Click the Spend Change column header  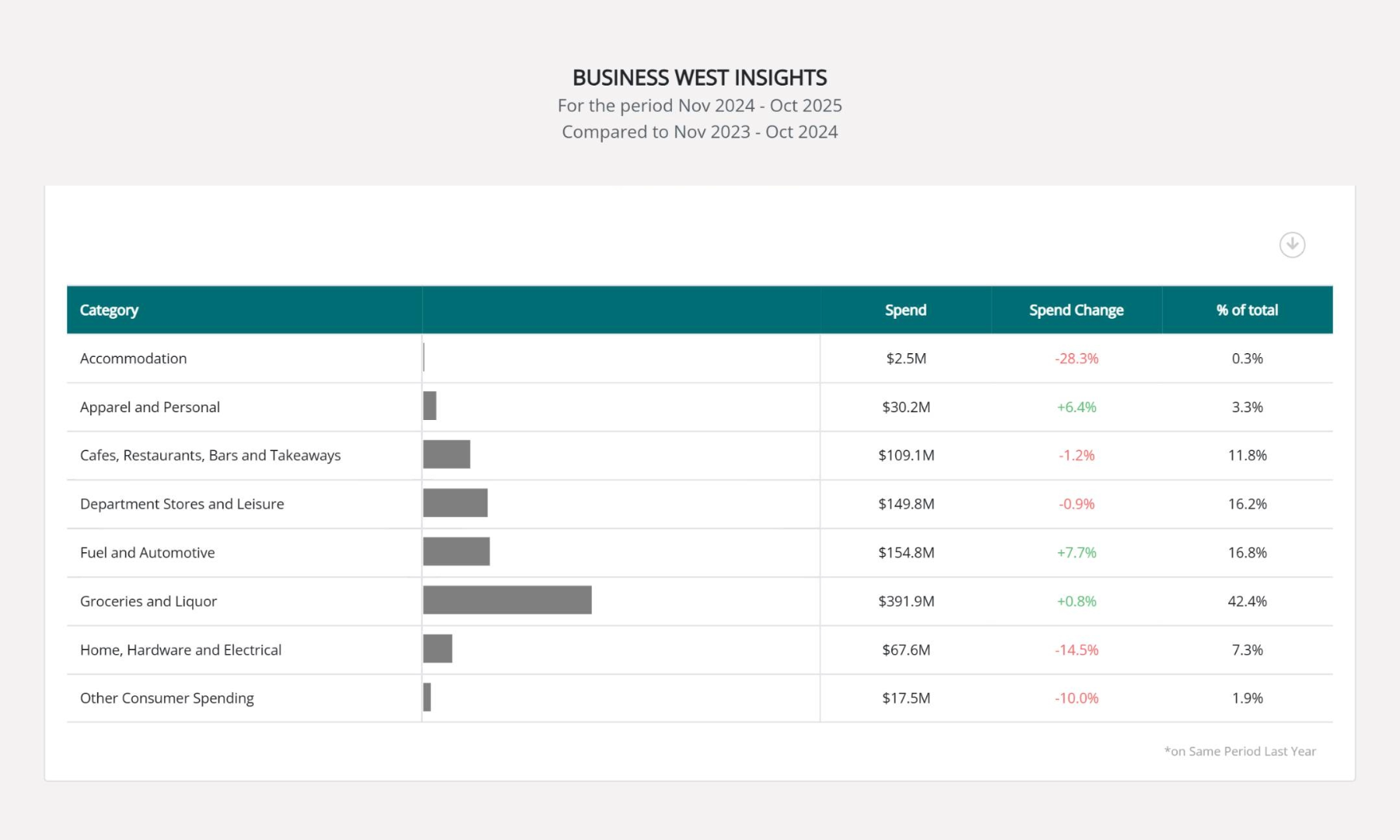(x=1076, y=310)
